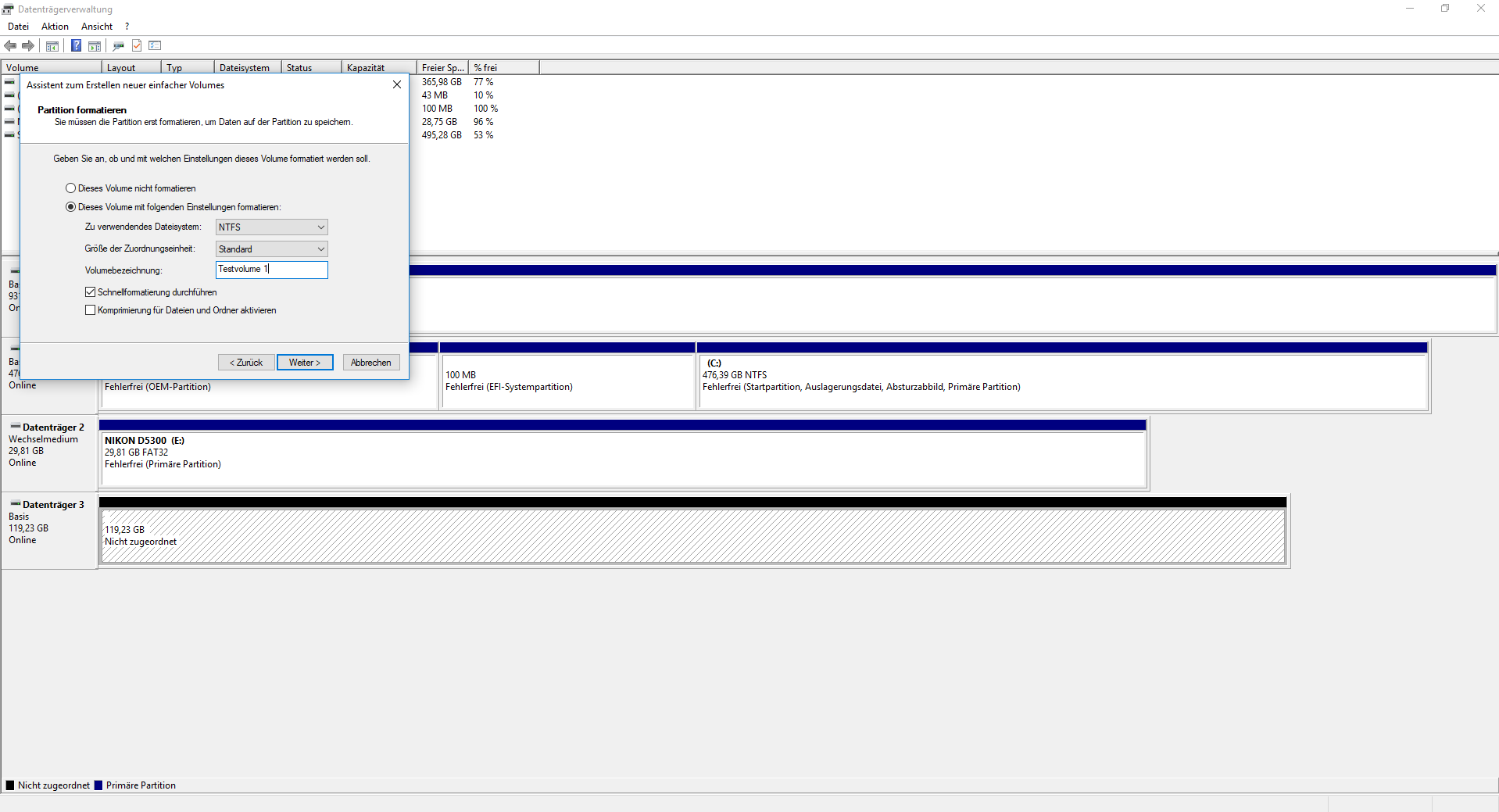Sort by the 'Freier Sp...' column header
The width and height of the screenshot is (1499, 812).
click(442, 68)
